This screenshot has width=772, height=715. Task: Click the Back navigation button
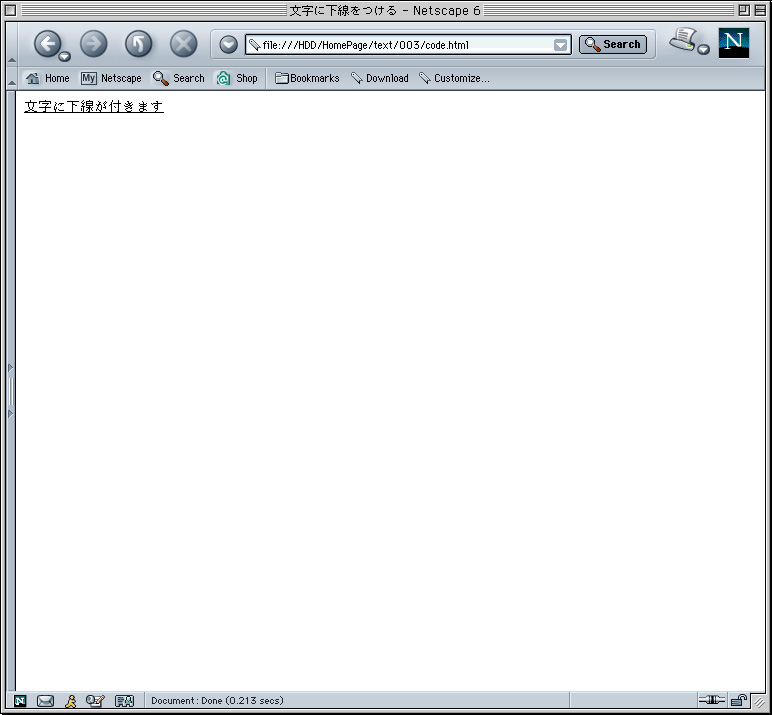47,44
